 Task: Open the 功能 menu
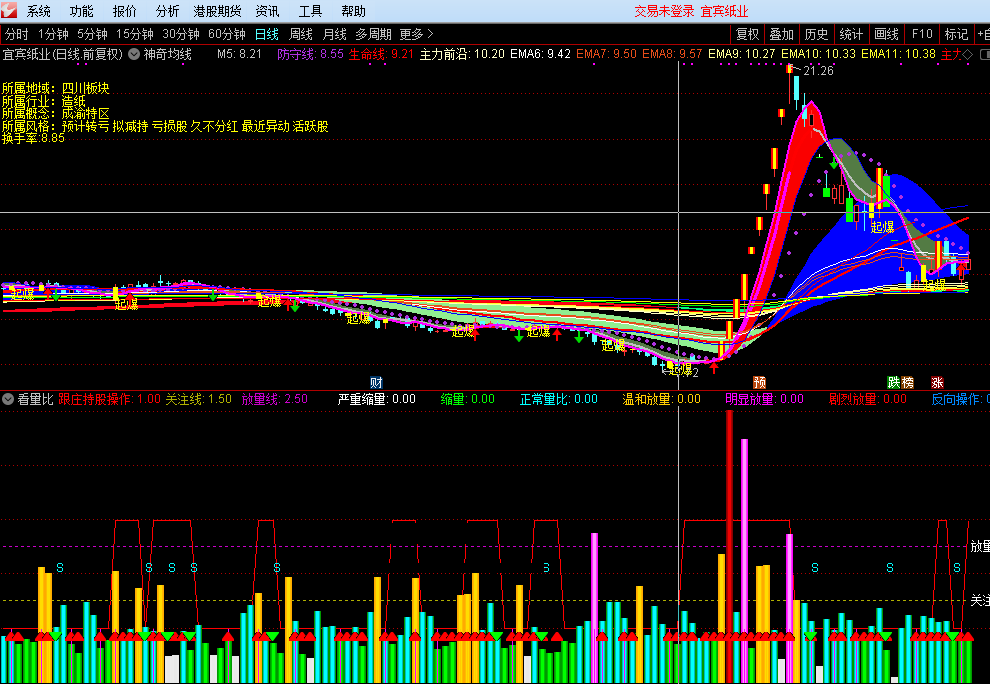click(81, 11)
